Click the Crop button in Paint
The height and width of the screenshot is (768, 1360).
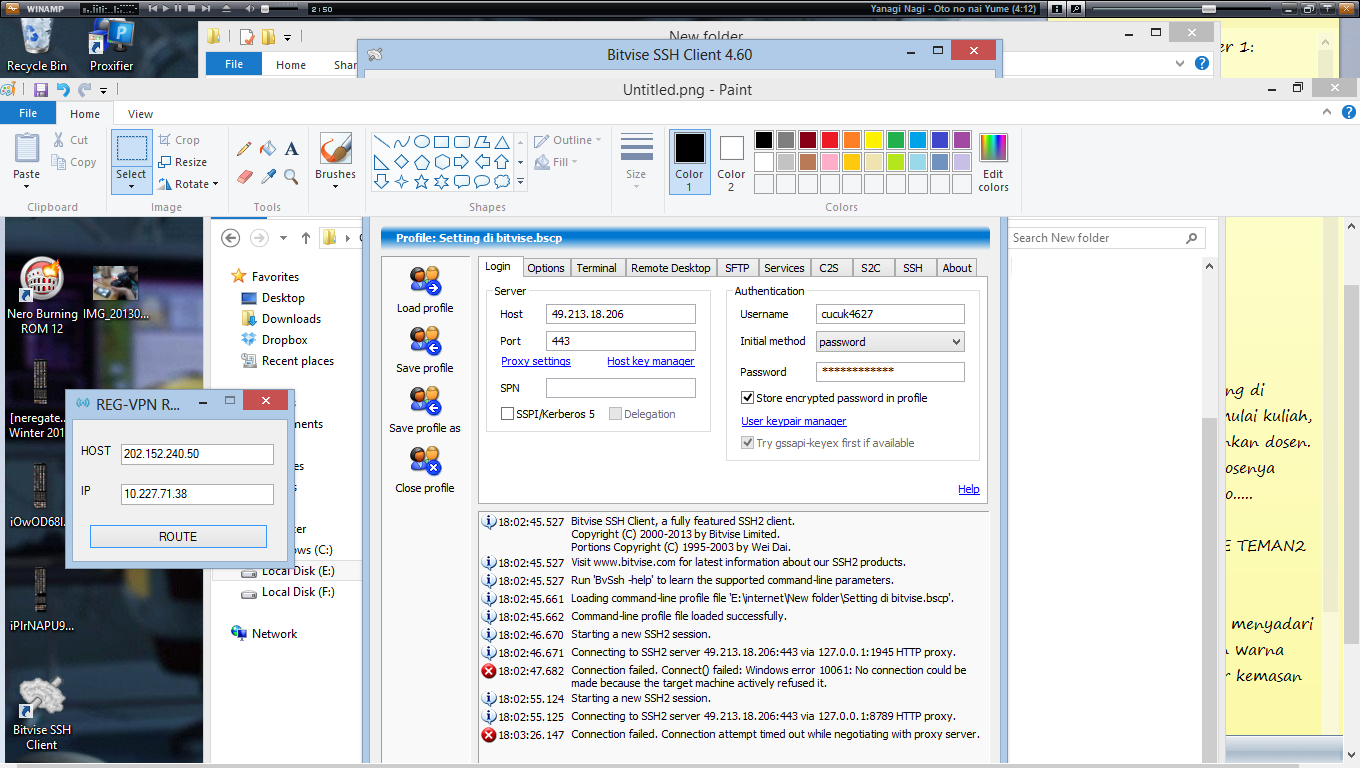click(x=179, y=140)
